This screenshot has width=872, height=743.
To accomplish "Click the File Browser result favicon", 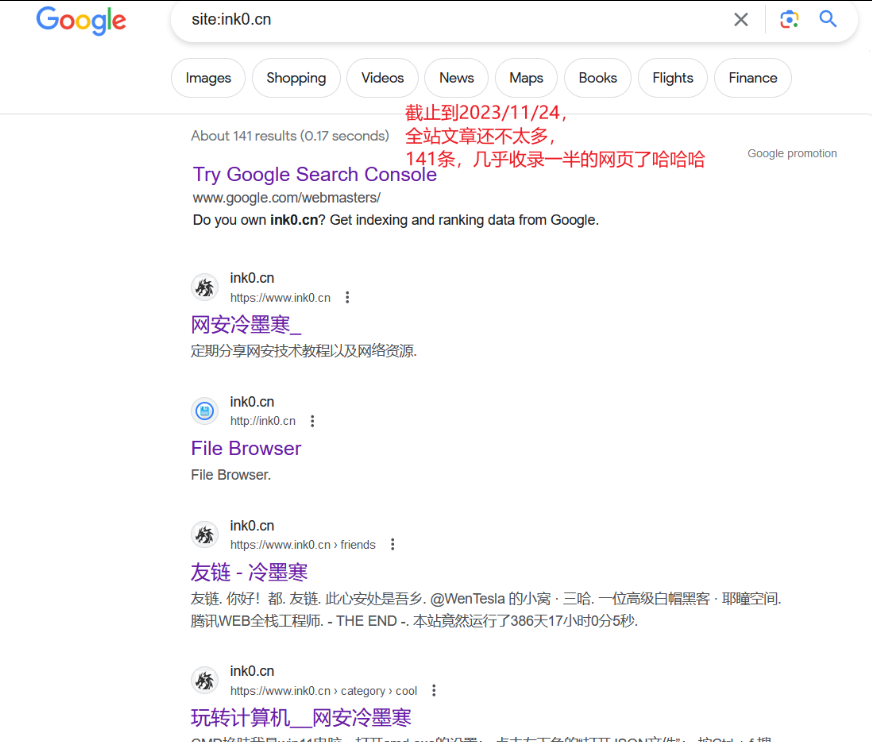I will click(x=205, y=411).
